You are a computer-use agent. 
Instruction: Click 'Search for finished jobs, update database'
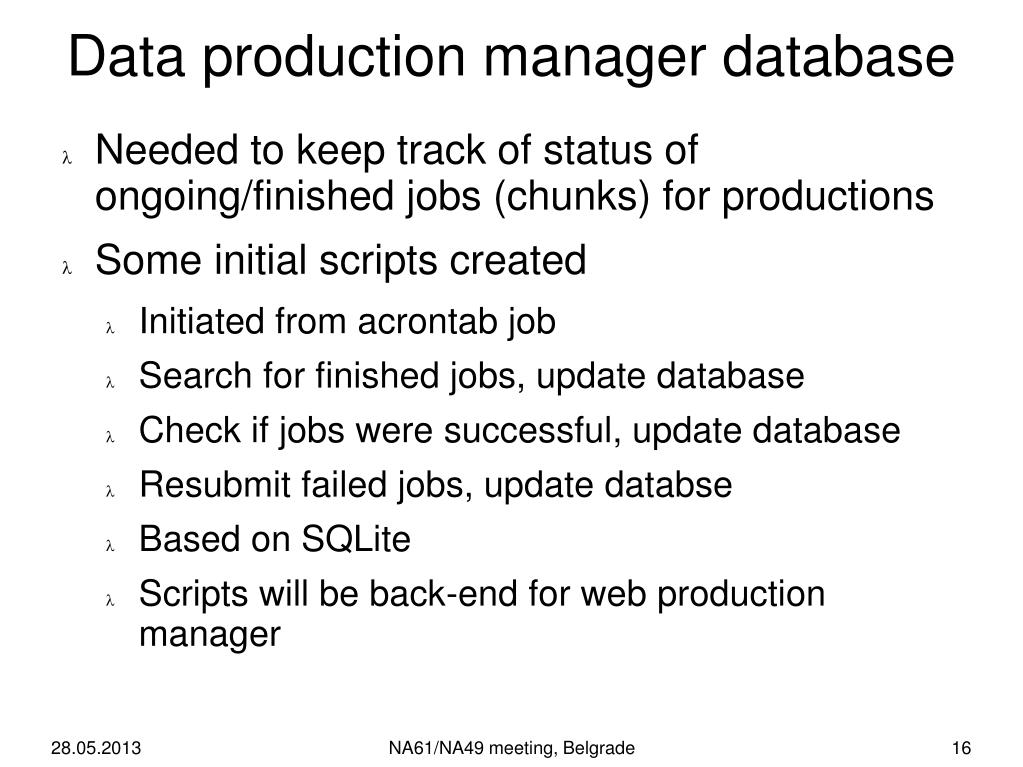click(472, 378)
